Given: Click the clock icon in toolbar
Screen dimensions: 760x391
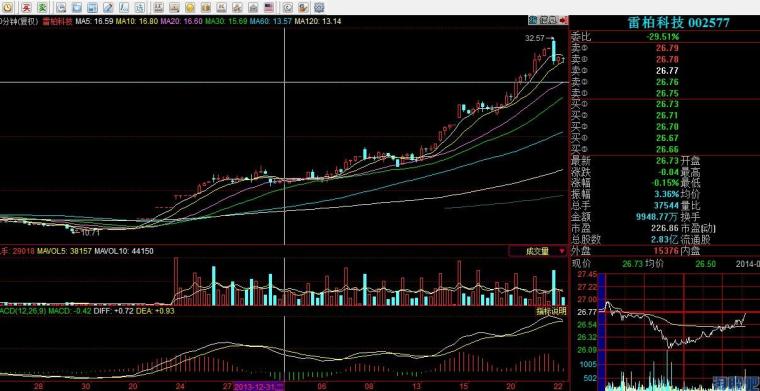Looking at the screenshot, I should click(x=8, y=7).
